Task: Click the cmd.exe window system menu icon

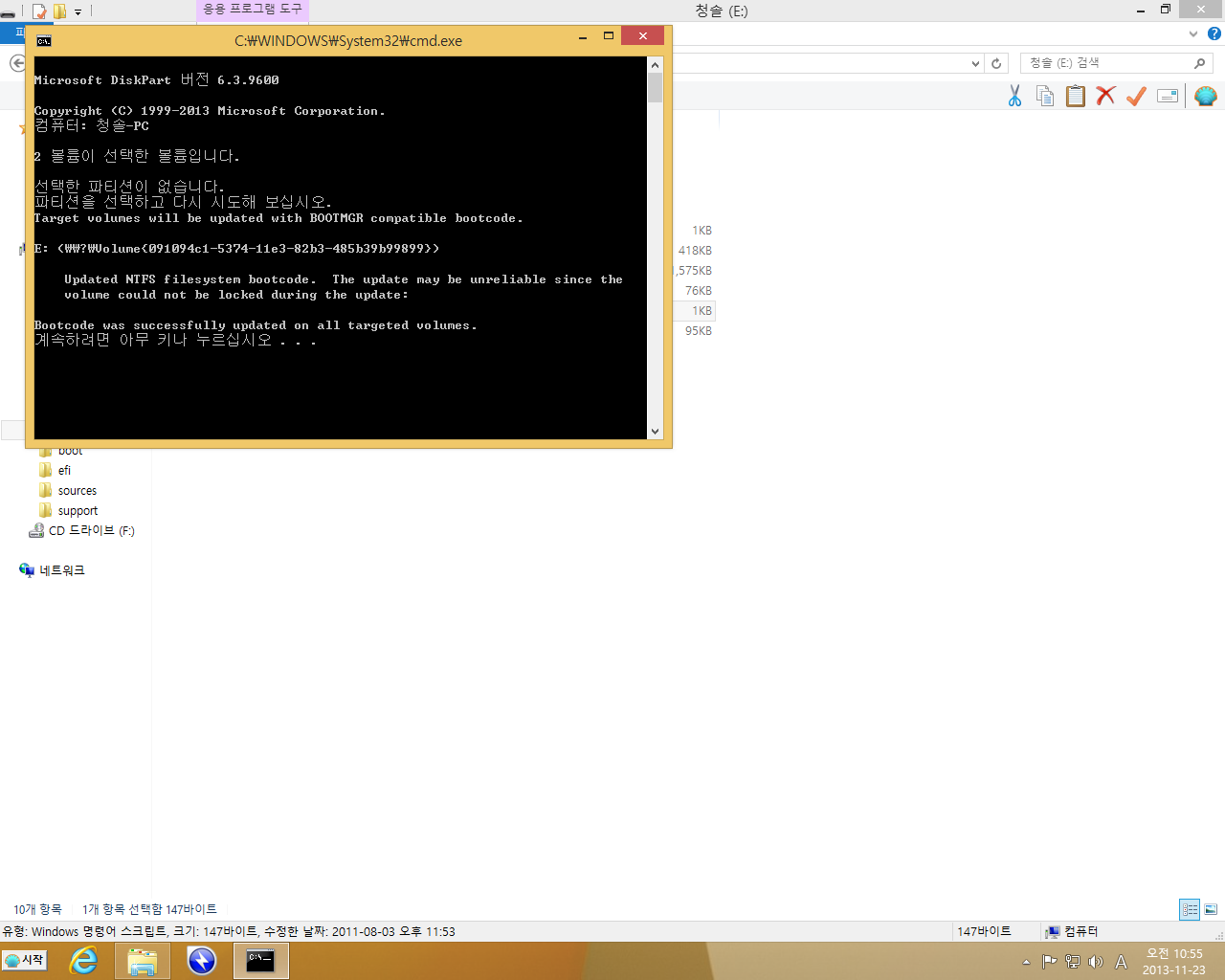Action: tap(43, 40)
